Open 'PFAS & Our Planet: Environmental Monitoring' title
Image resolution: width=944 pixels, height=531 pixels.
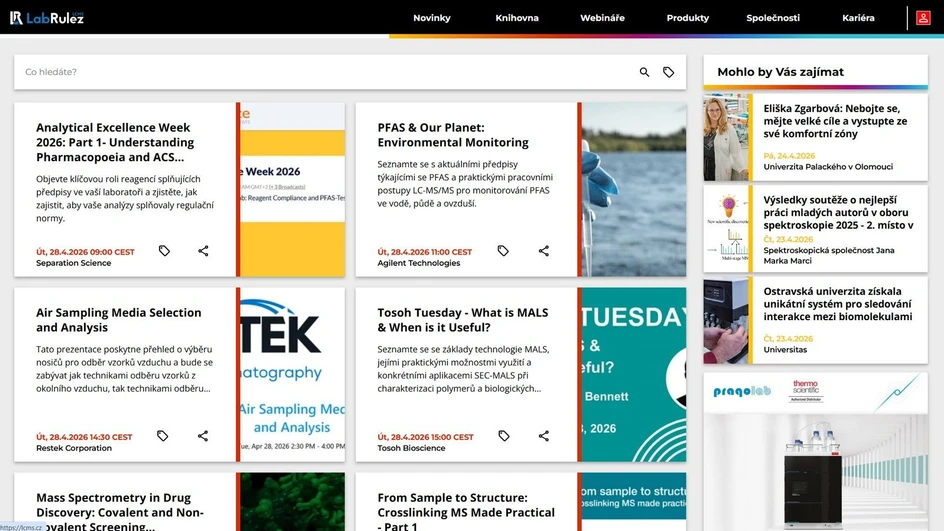tap(453, 135)
